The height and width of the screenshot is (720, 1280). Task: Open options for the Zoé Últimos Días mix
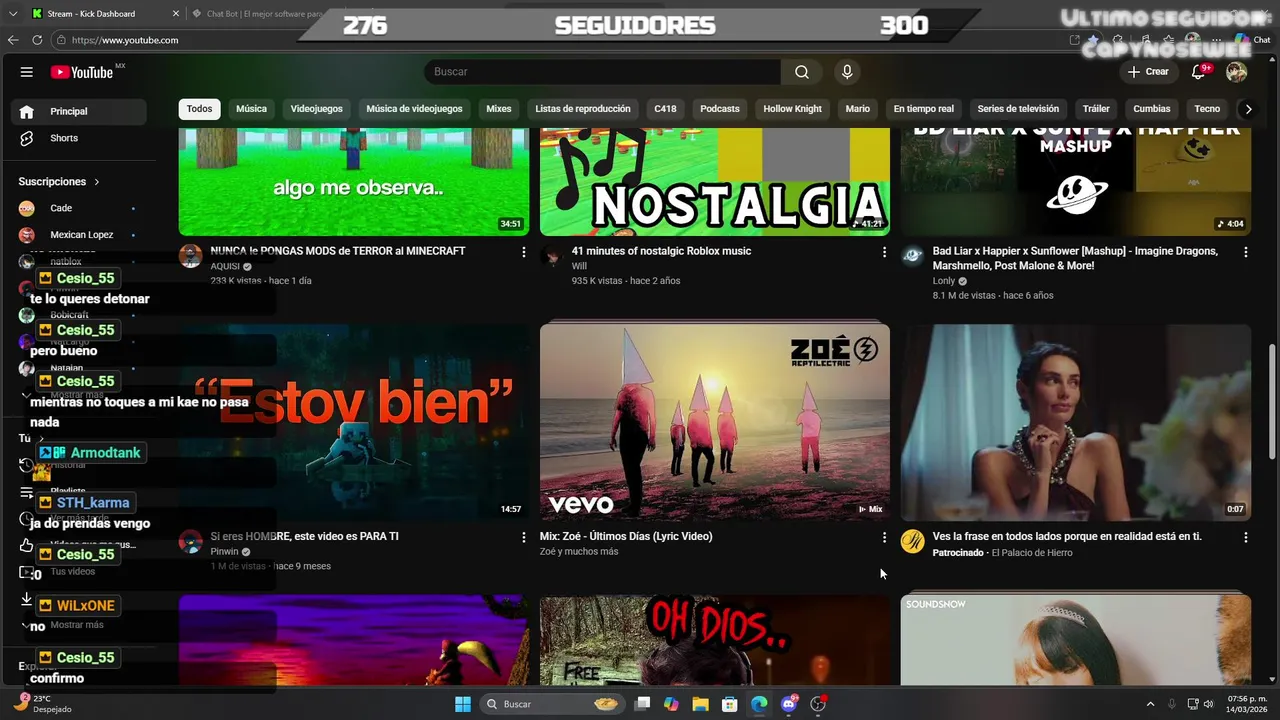pyautogui.click(x=884, y=537)
